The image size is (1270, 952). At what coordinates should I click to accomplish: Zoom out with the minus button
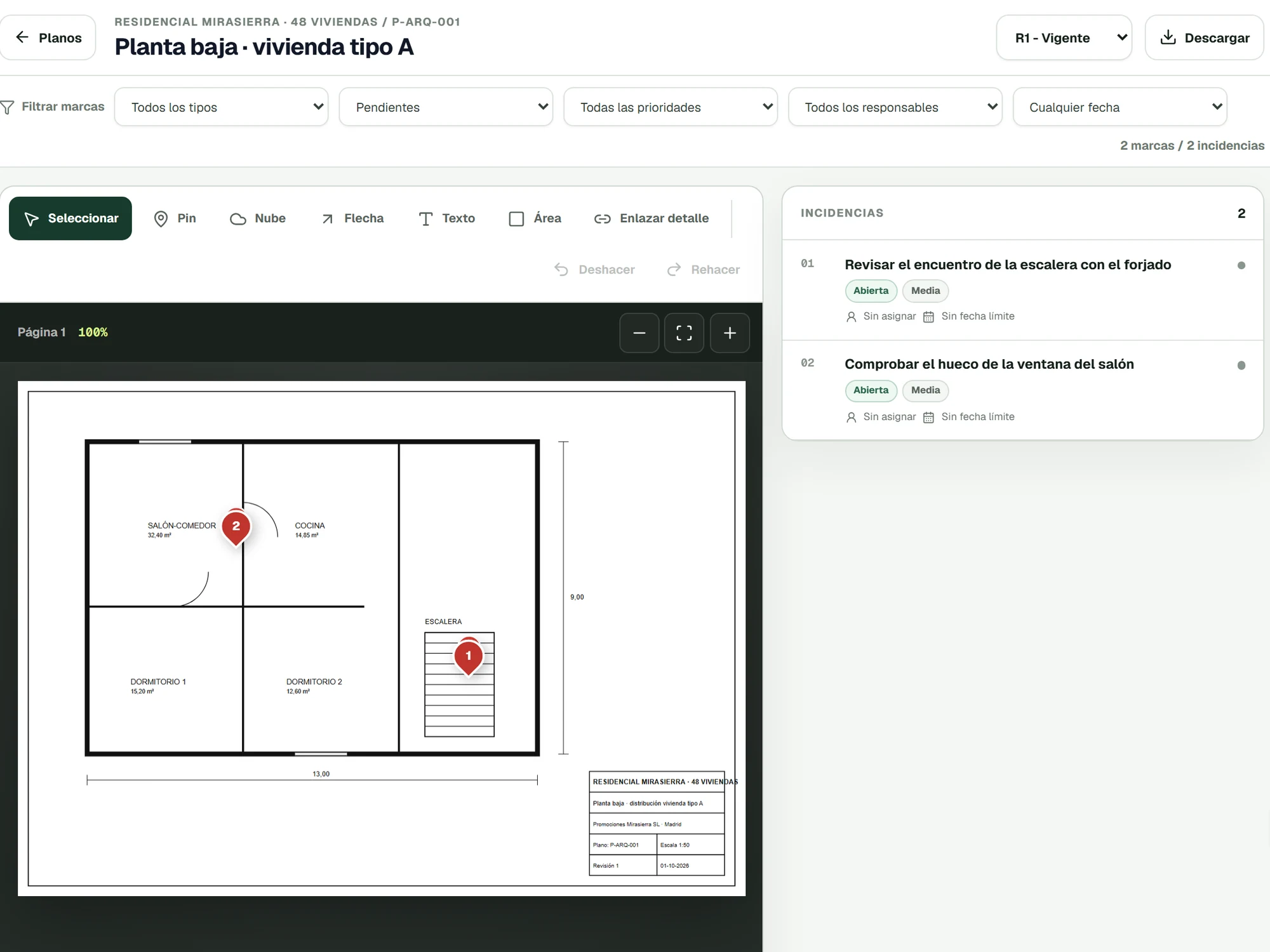pos(639,333)
